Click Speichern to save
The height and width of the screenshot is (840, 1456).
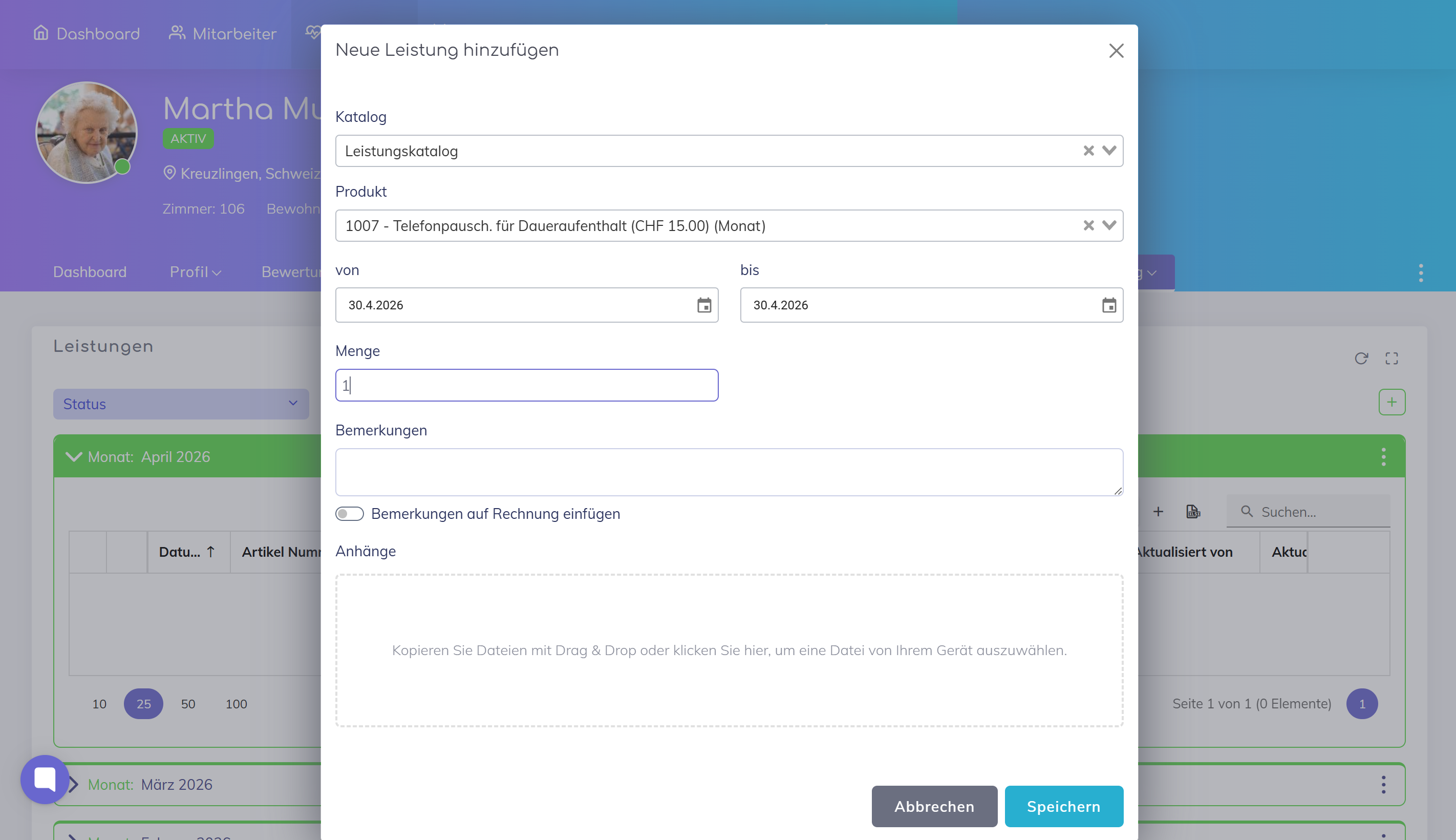[1063, 806]
